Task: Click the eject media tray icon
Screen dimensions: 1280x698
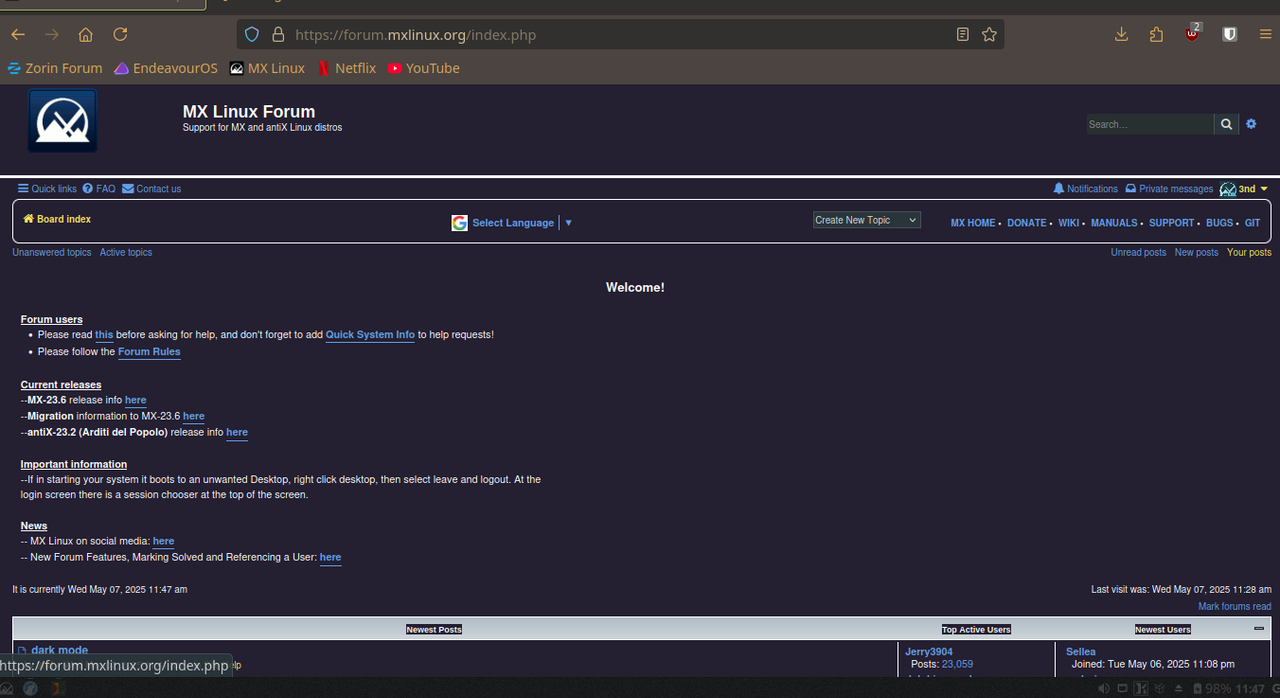Action: tap(1178, 688)
